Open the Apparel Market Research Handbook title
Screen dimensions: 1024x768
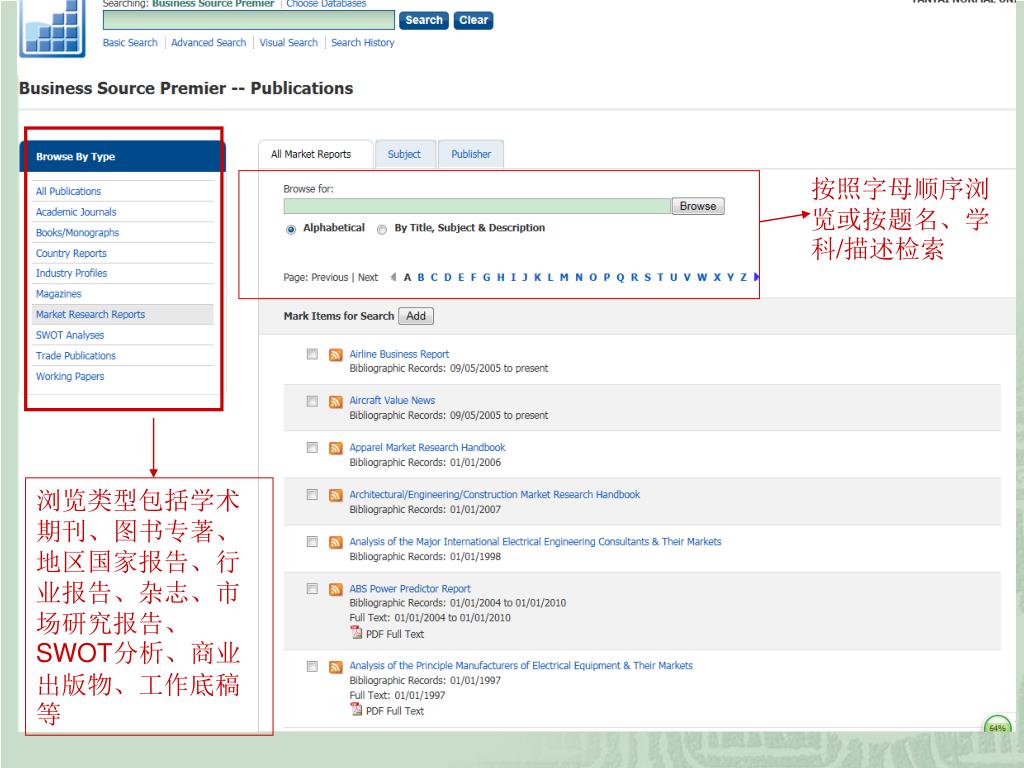point(427,447)
